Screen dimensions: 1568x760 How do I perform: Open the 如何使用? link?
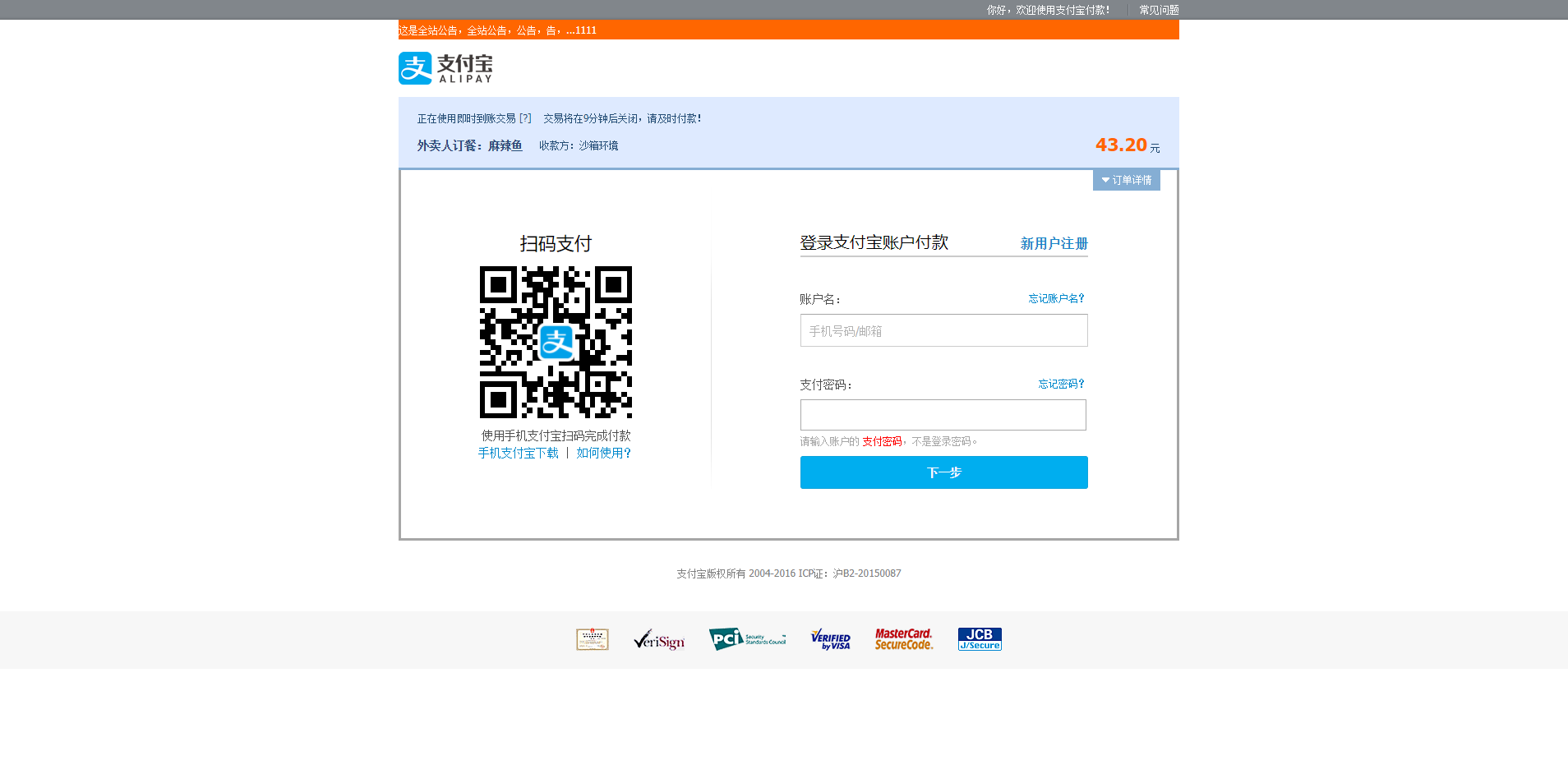point(603,453)
